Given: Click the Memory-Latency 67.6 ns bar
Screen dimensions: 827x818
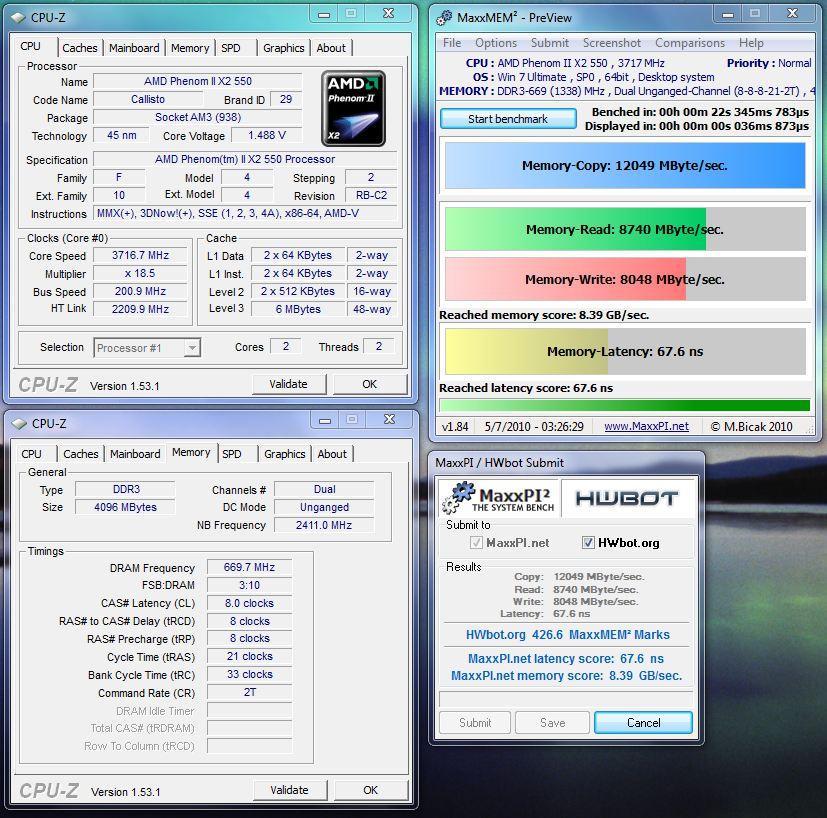Looking at the screenshot, I should pyautogui.click(x=625, y=351).
